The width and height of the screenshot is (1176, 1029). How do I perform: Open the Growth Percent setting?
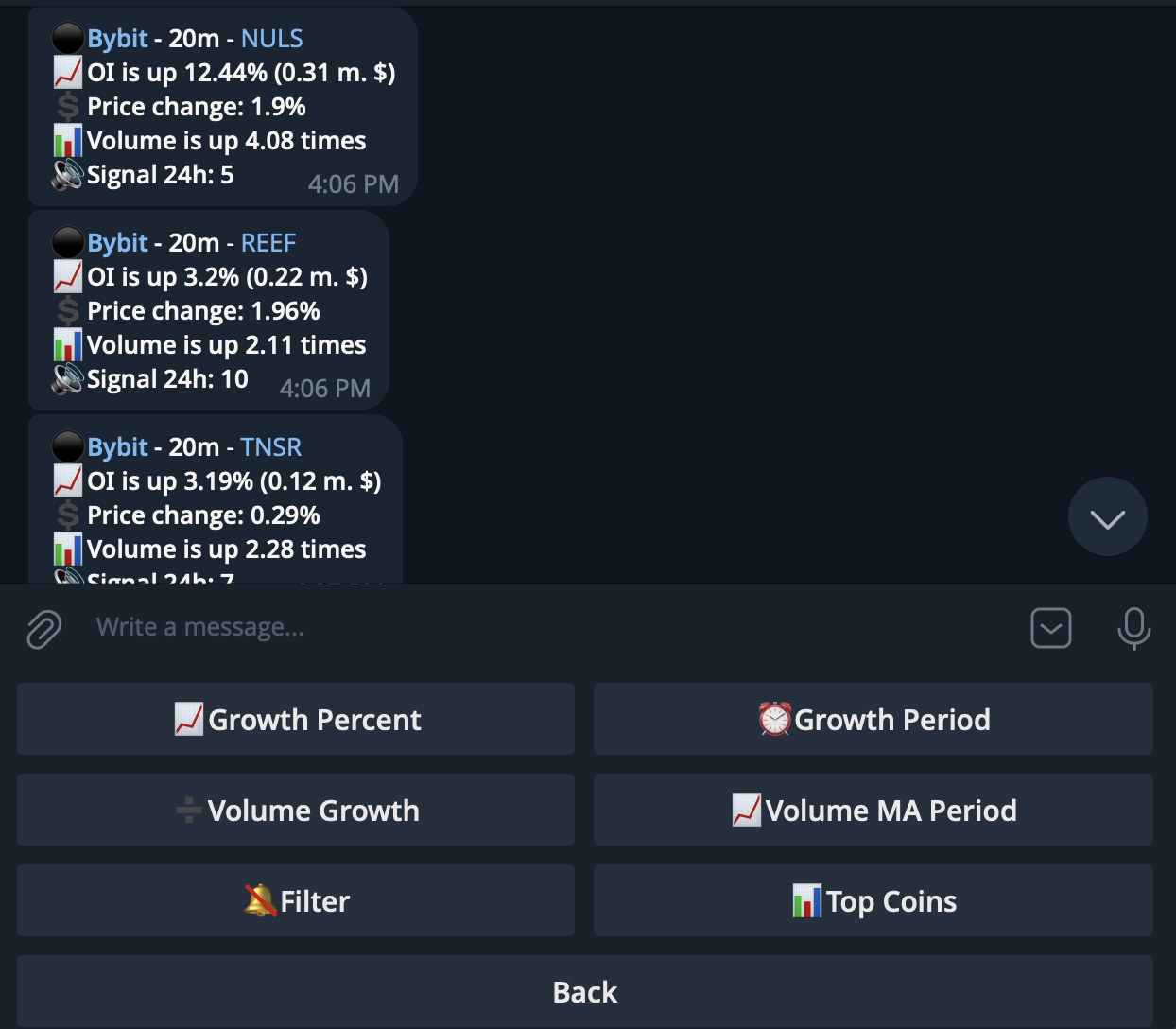[x=296, y=719]
